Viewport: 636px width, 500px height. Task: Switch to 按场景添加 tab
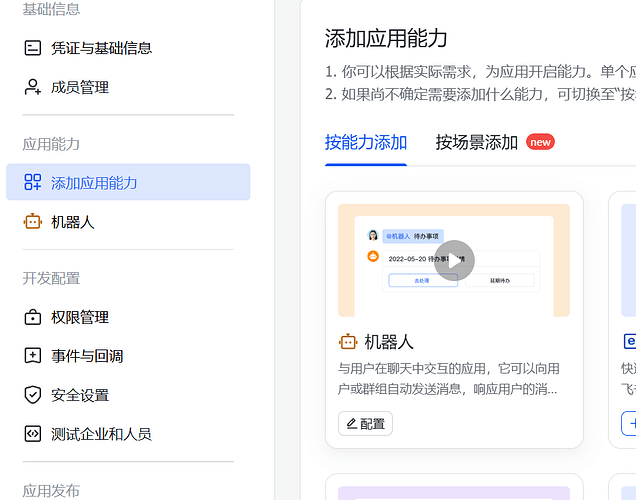(x=477, y=143)
